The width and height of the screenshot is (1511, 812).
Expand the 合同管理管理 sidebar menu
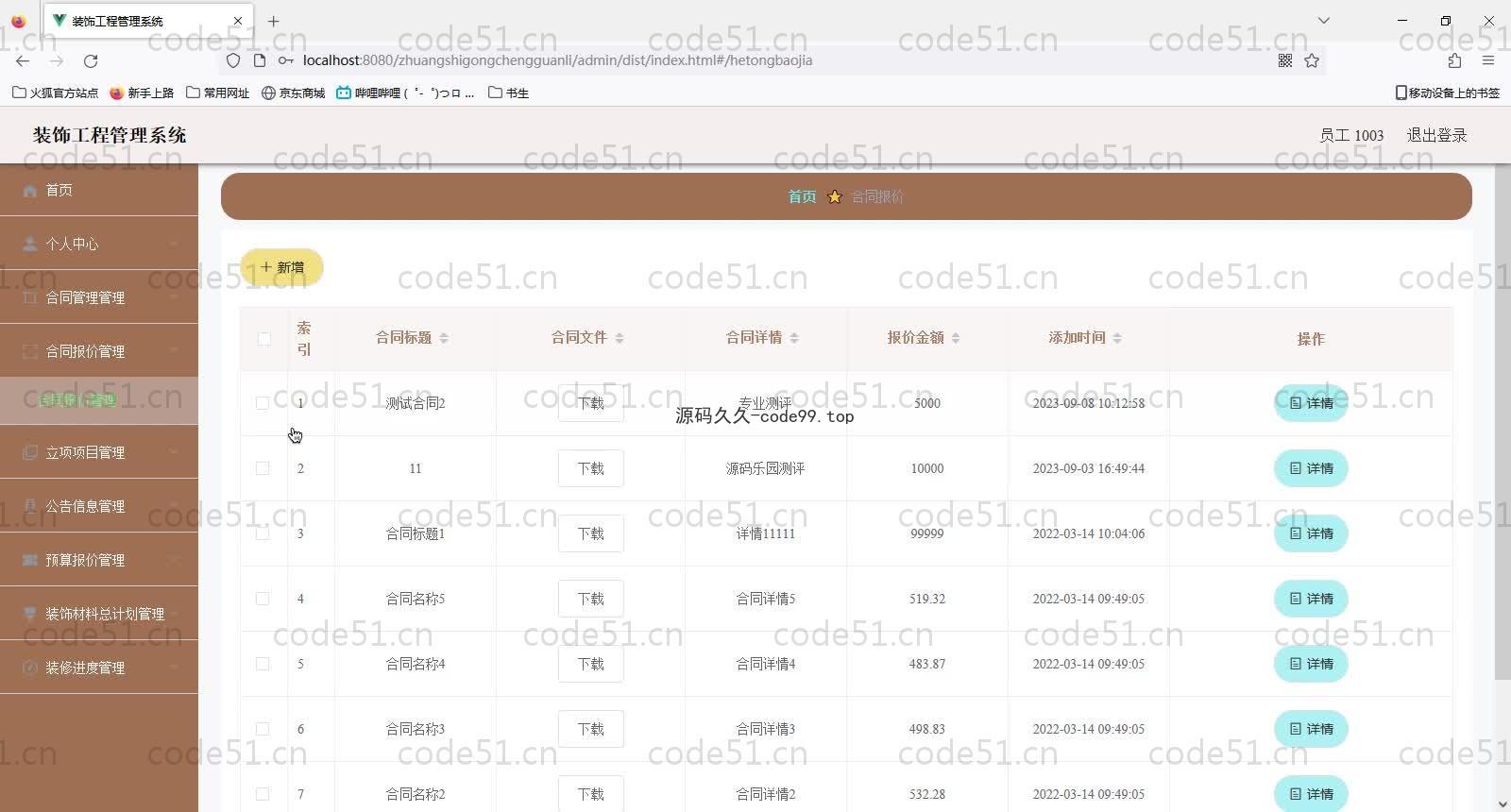click(x=99, y=297)
